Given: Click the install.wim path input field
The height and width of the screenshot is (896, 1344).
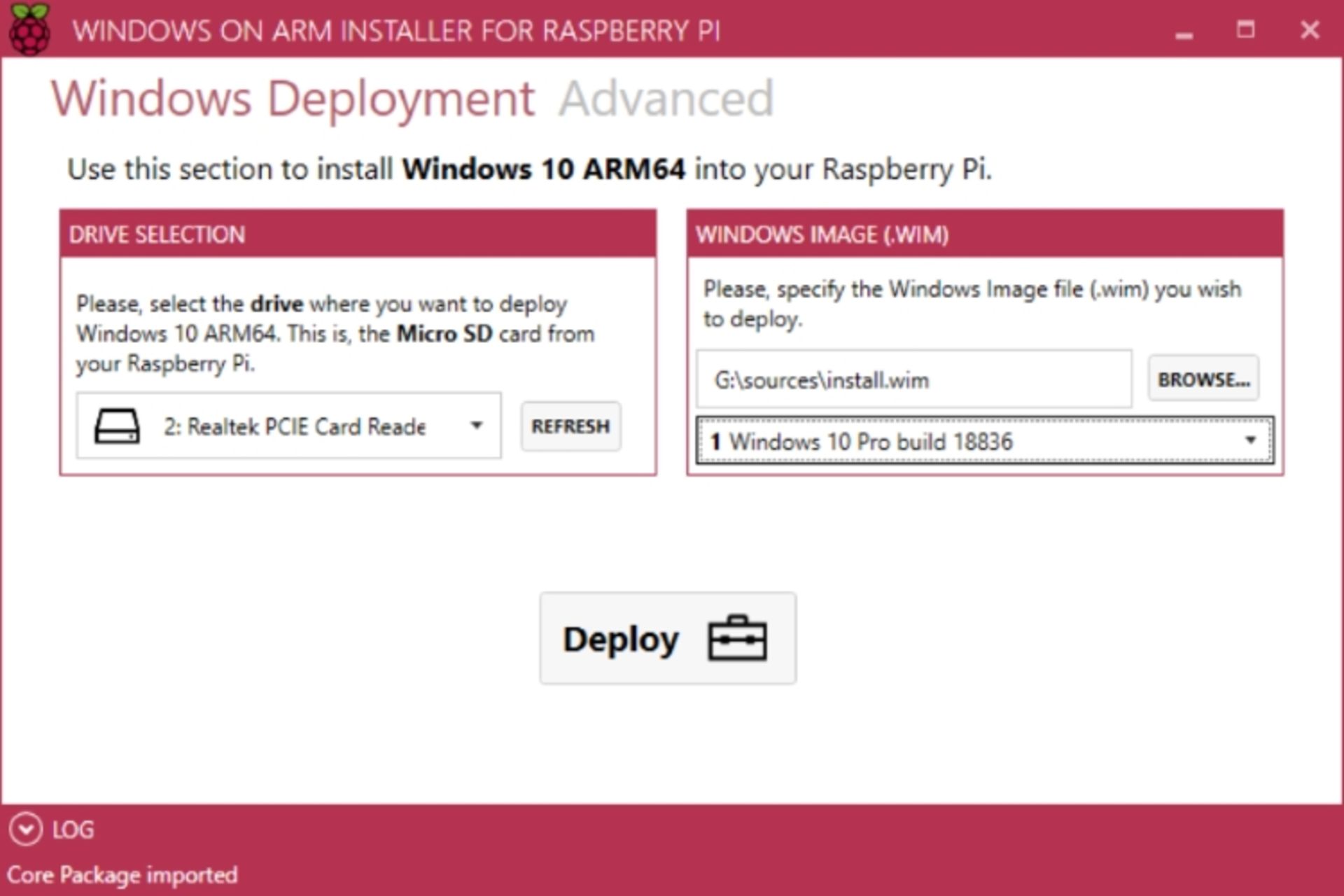Looking at the screenshot, I should pyautogui.click(x=913, y=379).
